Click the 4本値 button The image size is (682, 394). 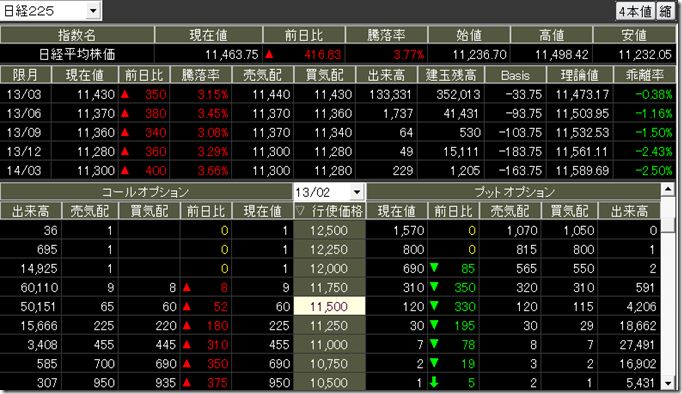(635, 11)
